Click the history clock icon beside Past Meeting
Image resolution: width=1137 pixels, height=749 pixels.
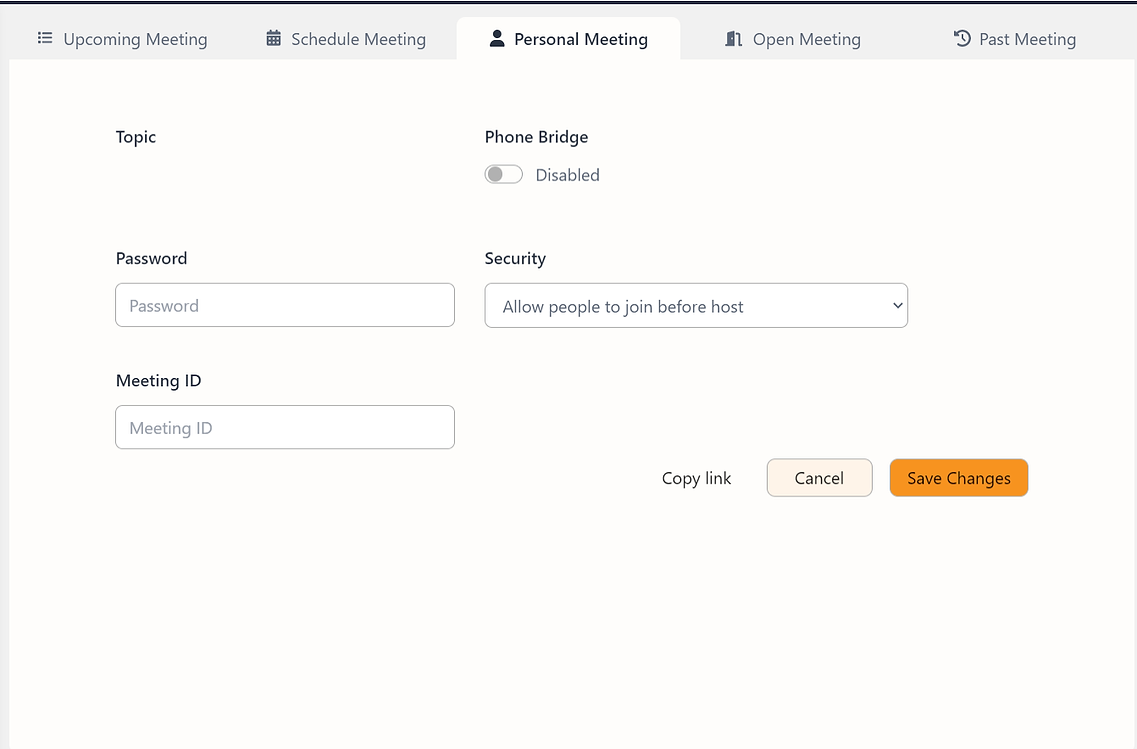(x=962, y=38)
